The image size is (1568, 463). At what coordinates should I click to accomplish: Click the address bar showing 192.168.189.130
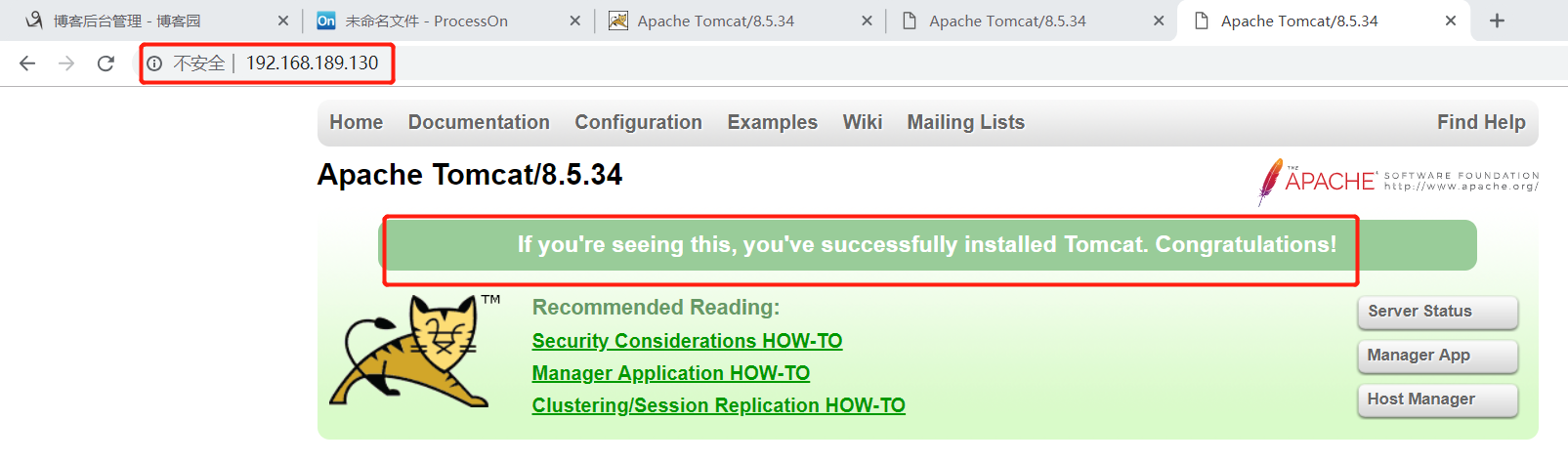(312, 63)
